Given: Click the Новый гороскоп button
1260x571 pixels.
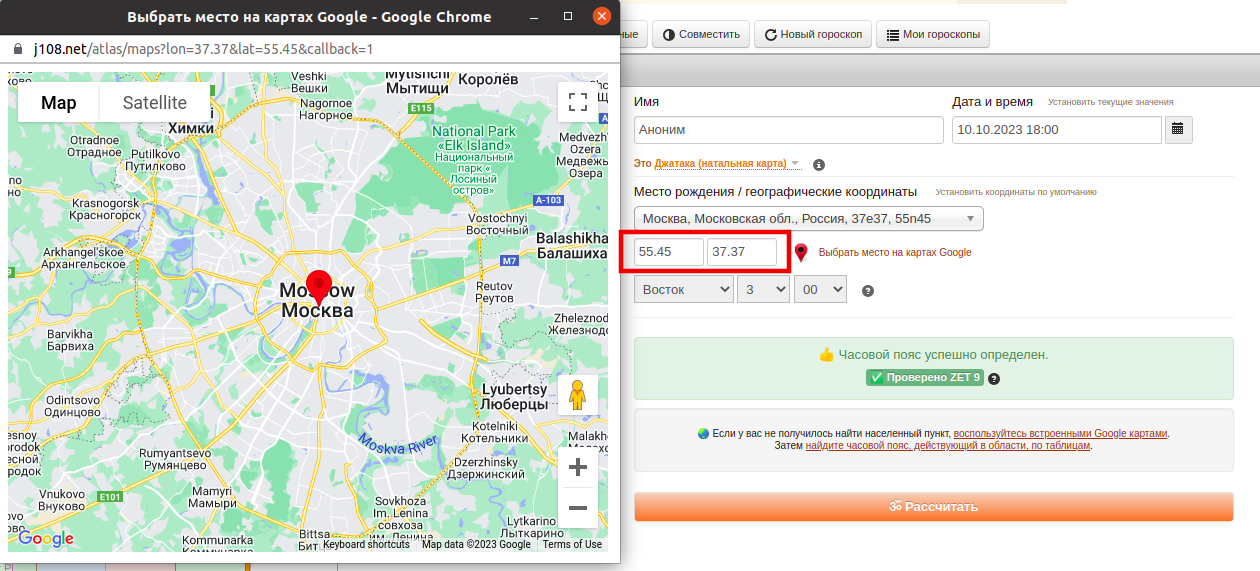Looking at the screenshot, I should click(x=813, y=34).
